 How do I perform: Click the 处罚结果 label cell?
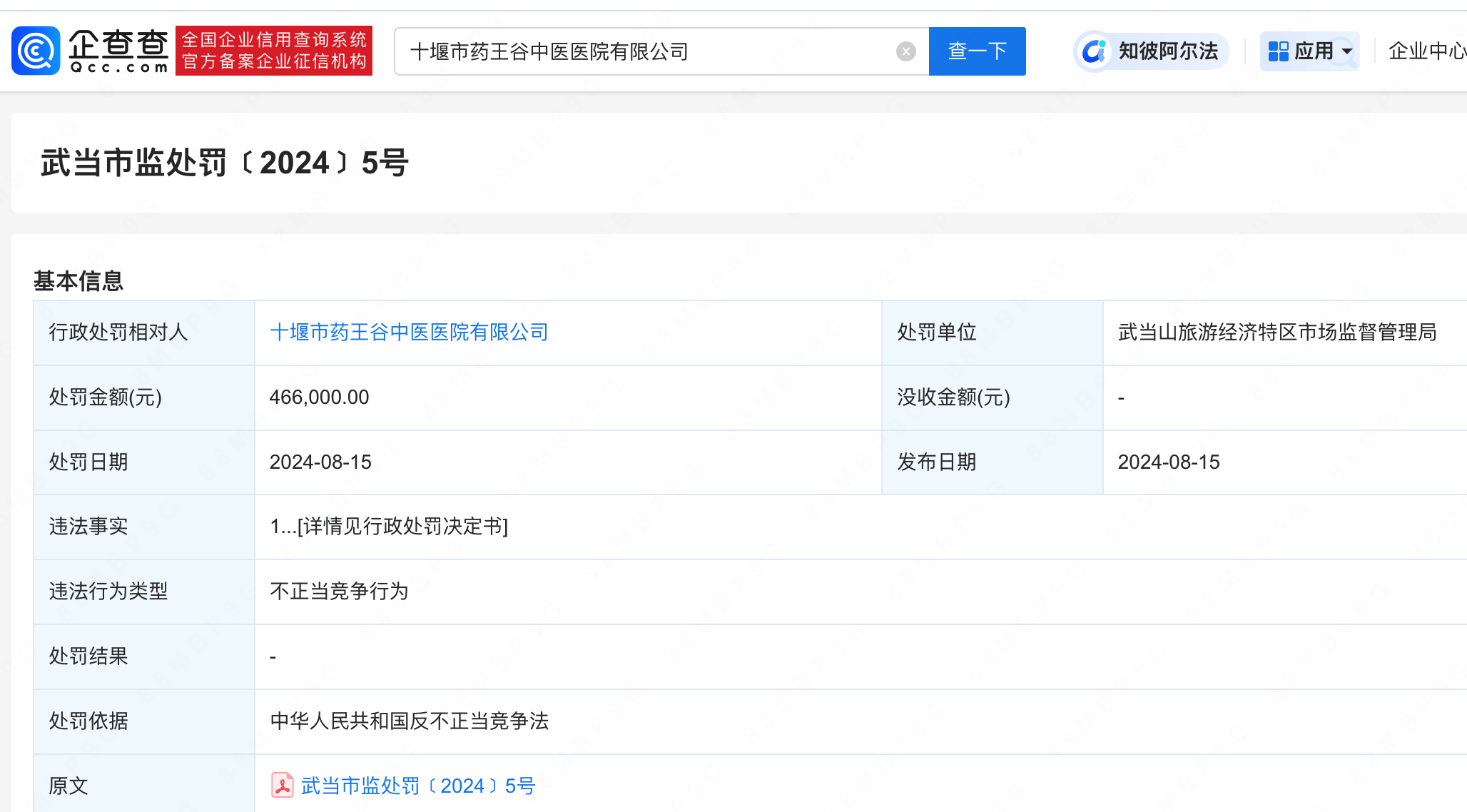144,656
